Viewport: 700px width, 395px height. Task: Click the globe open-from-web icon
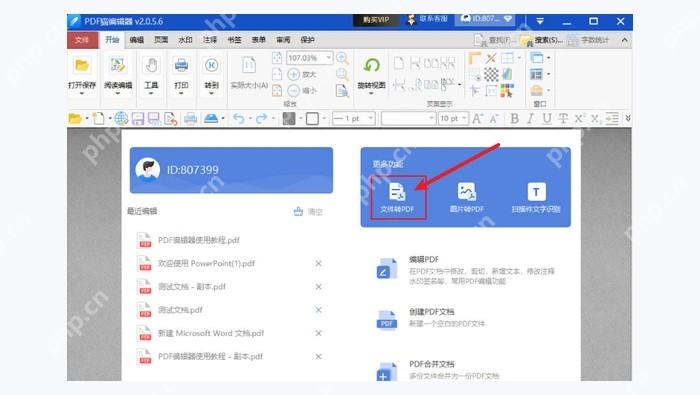point(121,118)
